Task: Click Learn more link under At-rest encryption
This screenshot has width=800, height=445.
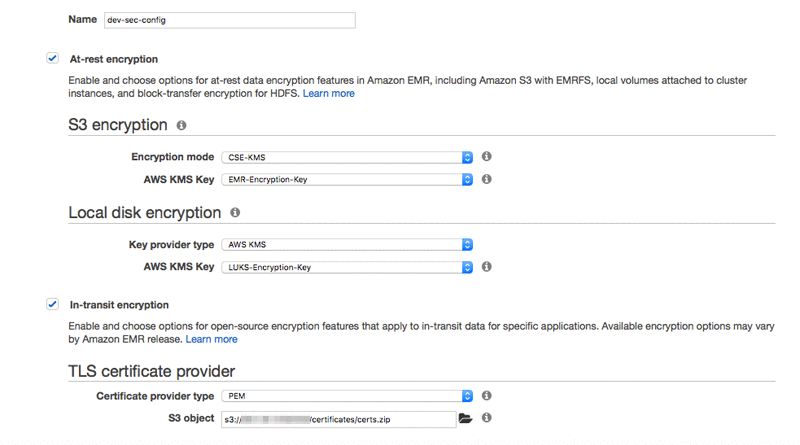Action: pos(328,94)
